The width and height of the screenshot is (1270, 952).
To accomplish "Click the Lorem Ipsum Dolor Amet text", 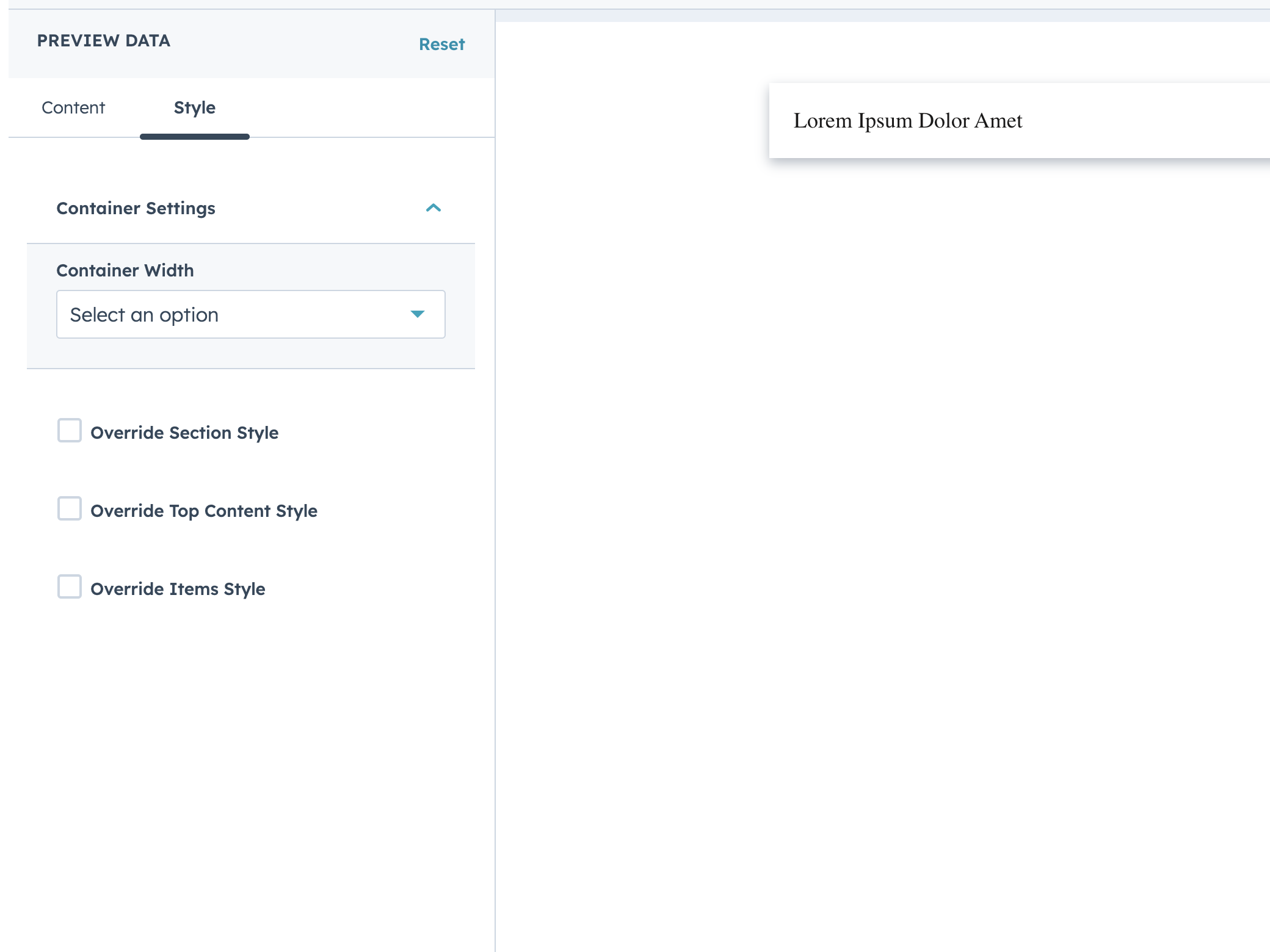I will click(907, 121).
